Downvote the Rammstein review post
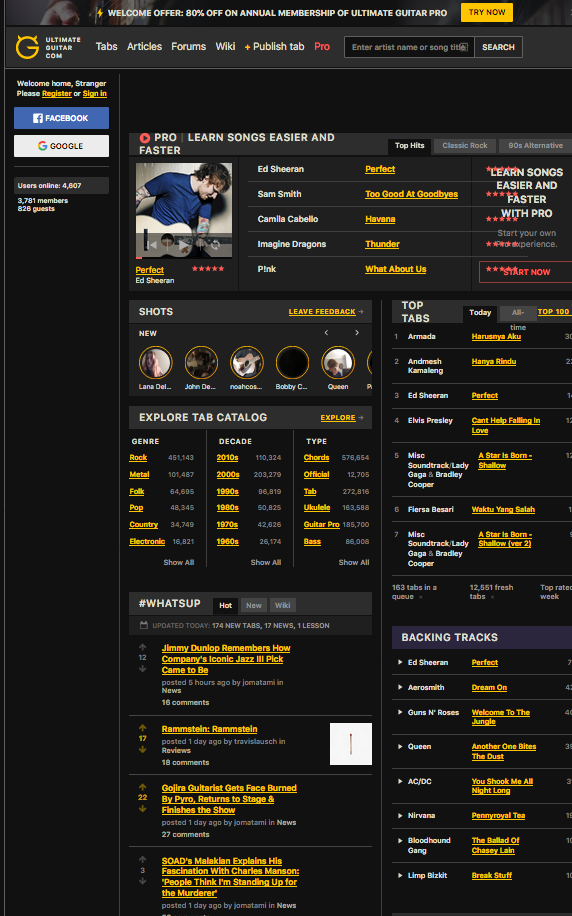572x916 pixels. [x=143, y=750]
